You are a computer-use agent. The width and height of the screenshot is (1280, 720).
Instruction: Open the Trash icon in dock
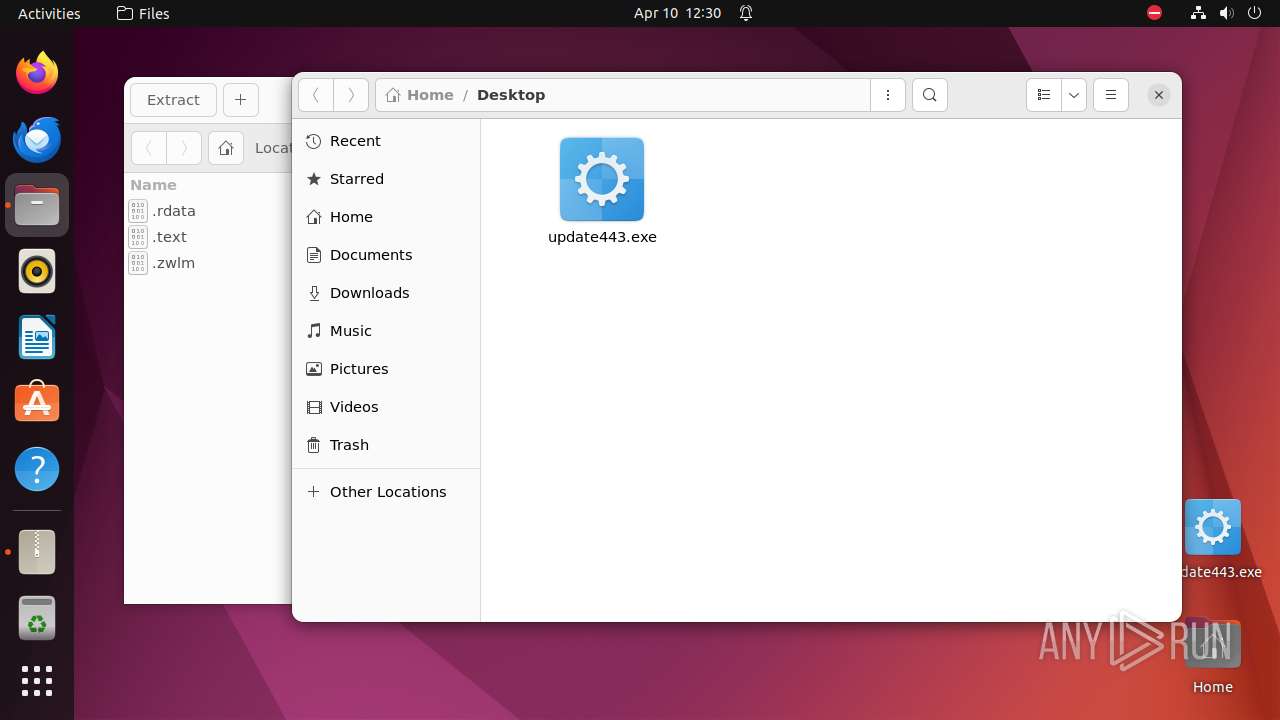37,618
